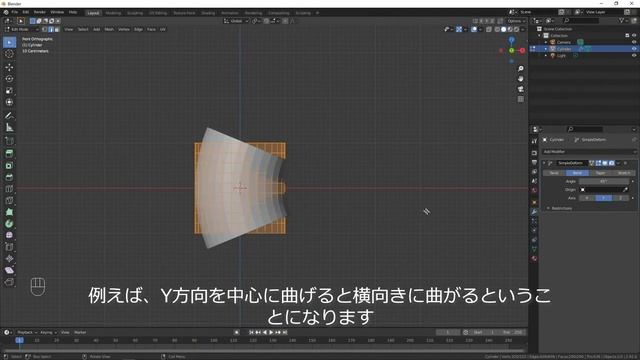The width and height of the screenshot is (640, 360).
Task: Toggle camera view icon in viewport
Action: 520,89
